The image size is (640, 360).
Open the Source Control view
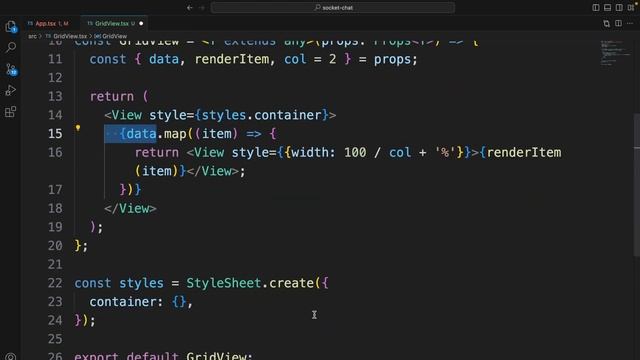(x=11, y=69)
